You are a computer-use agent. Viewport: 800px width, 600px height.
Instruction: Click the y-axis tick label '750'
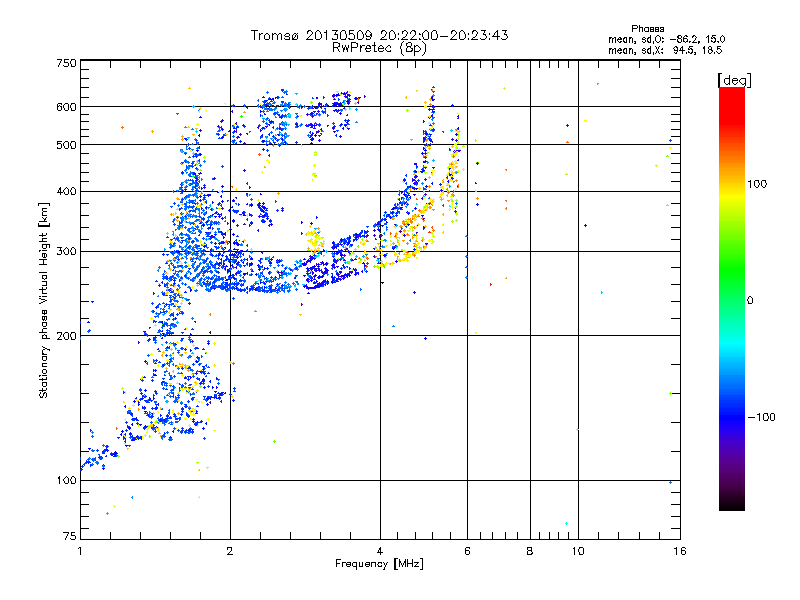pos(66,63)
